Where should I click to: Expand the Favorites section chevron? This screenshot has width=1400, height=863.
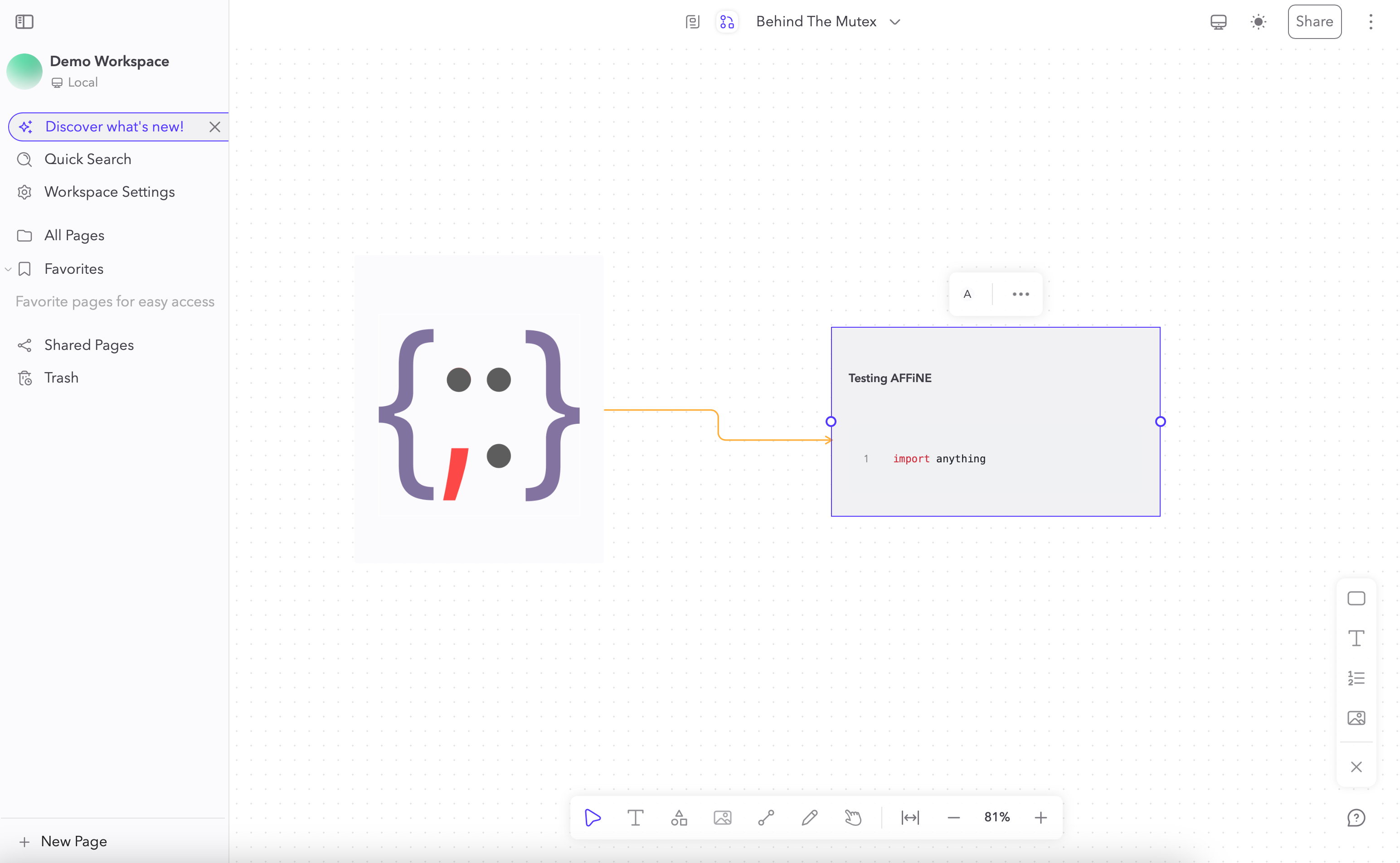click(8, 269)
